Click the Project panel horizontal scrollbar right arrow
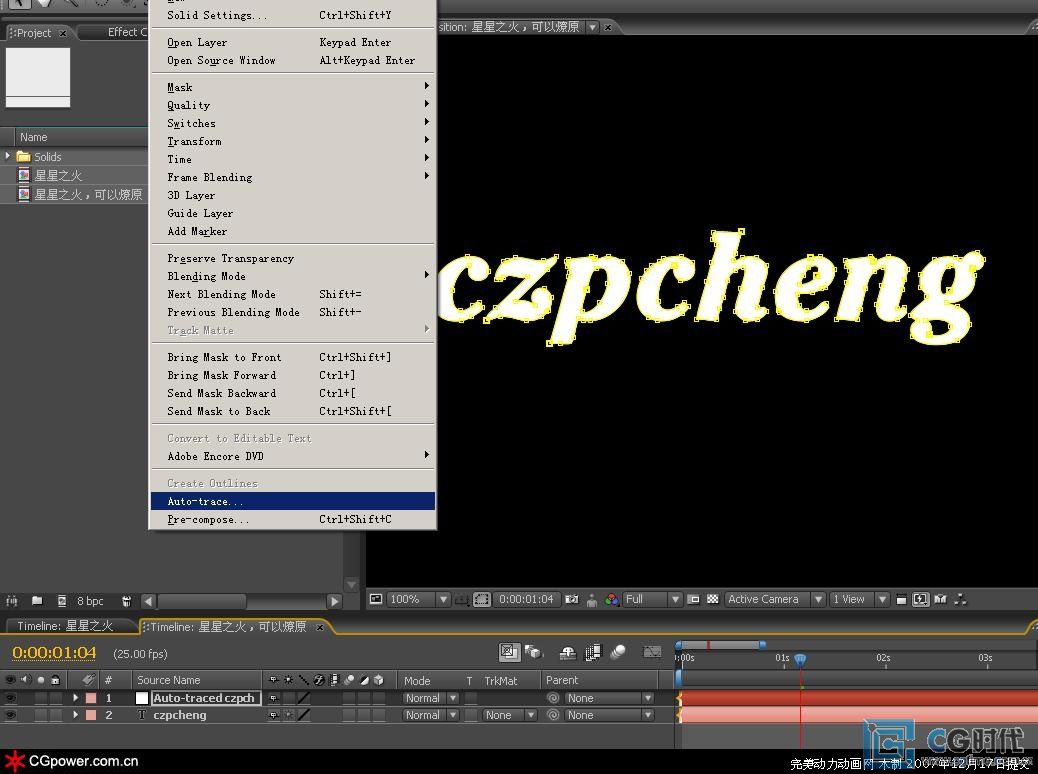 [334, 601]
